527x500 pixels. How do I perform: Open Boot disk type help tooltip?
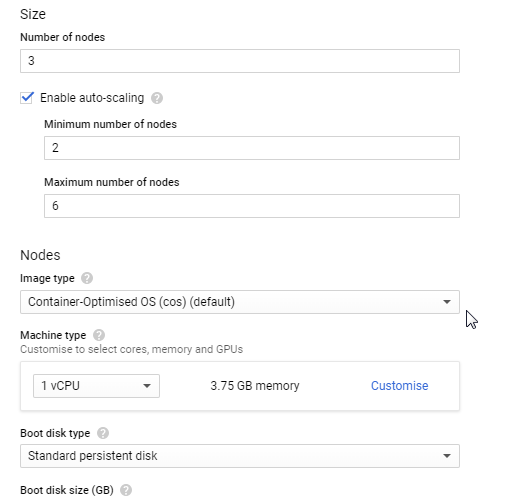[x=103, y=433]
